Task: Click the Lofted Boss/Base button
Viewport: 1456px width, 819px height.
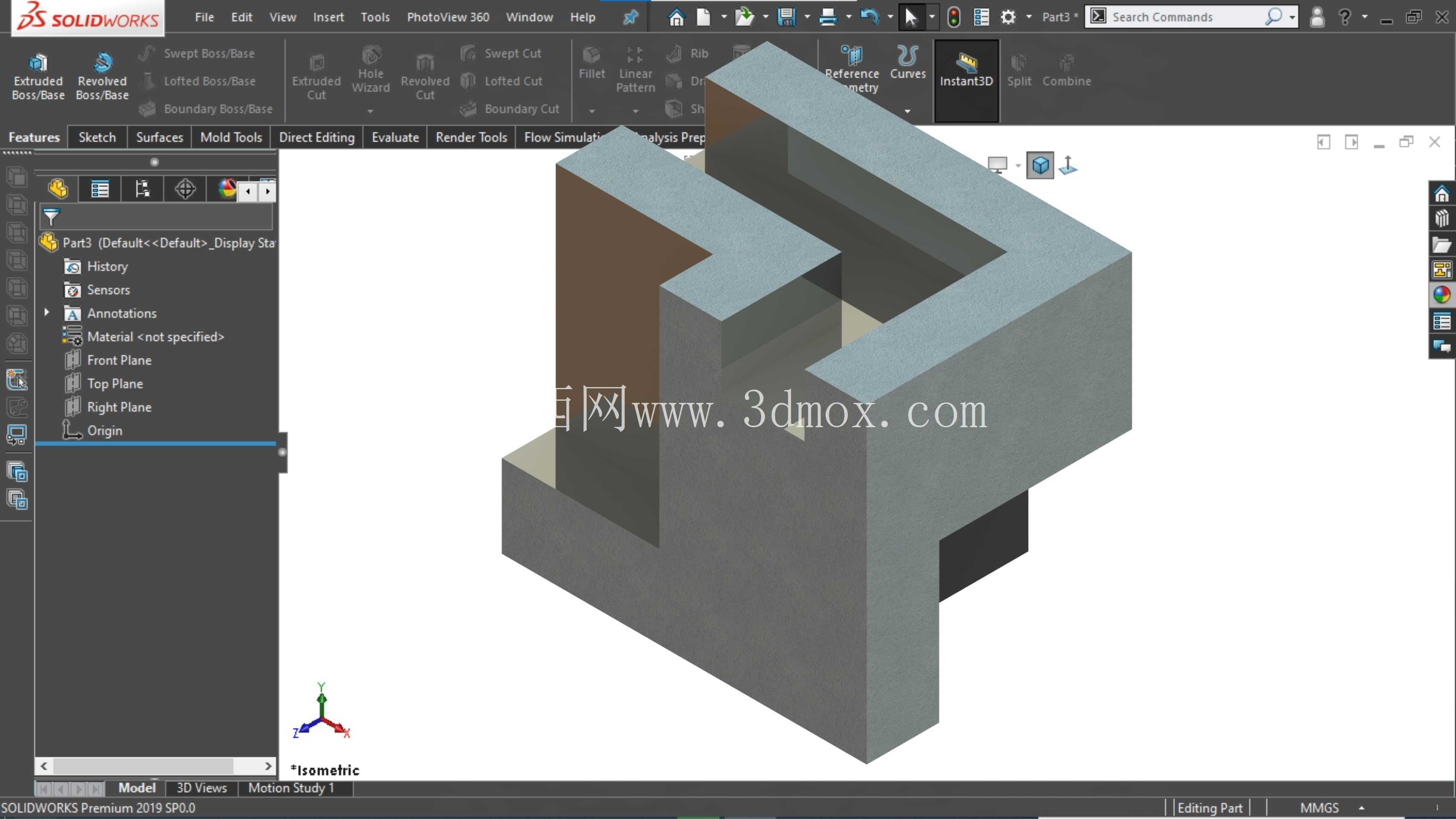Action: [x=197, y=81]
